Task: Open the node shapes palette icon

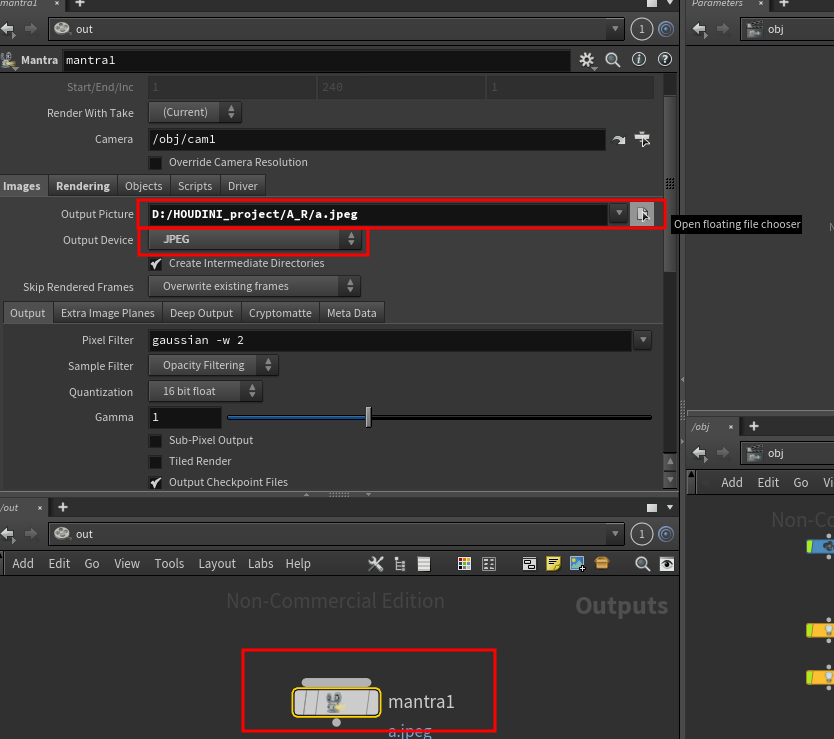Action: click(x=489, y=564)
